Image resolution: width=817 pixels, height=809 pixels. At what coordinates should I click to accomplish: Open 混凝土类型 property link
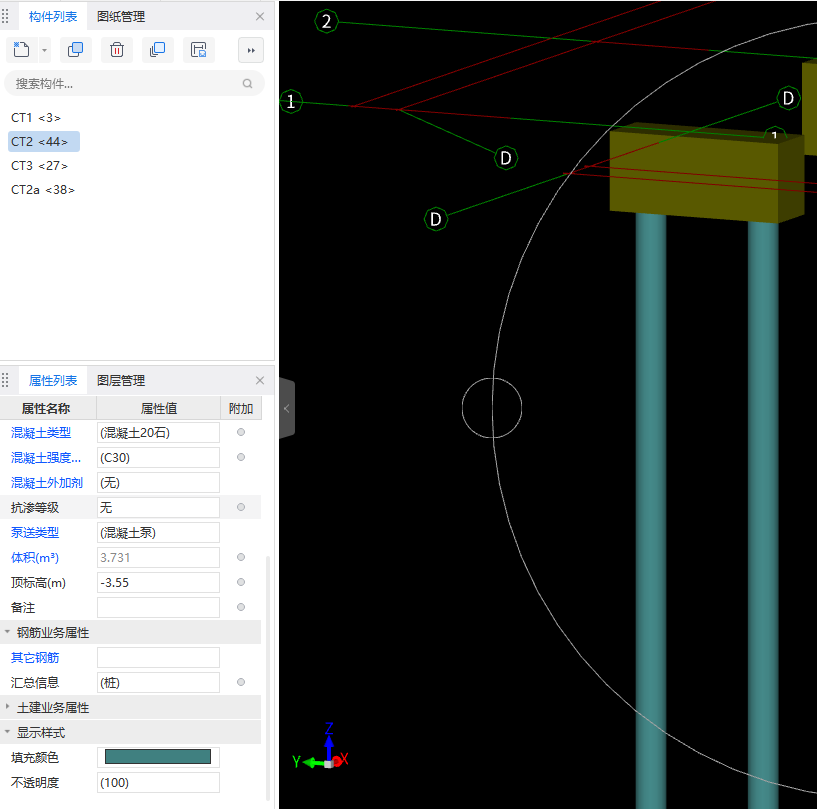tap(41, 433)
